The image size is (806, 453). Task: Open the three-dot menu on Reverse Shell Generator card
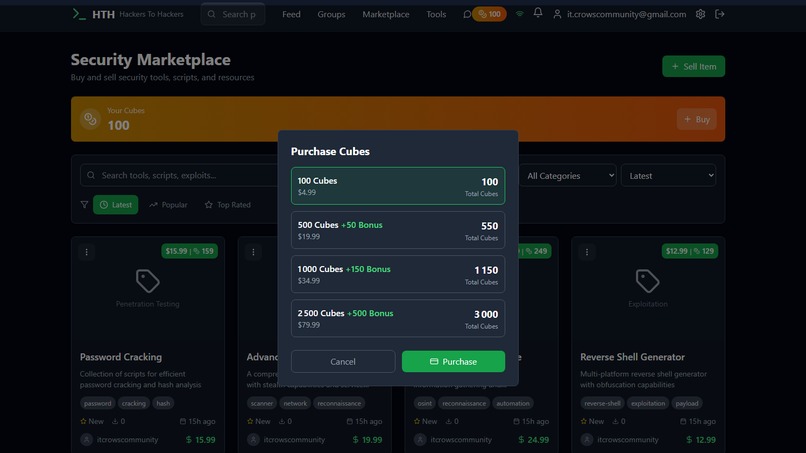pyautogui.click(x=587, y=252)
